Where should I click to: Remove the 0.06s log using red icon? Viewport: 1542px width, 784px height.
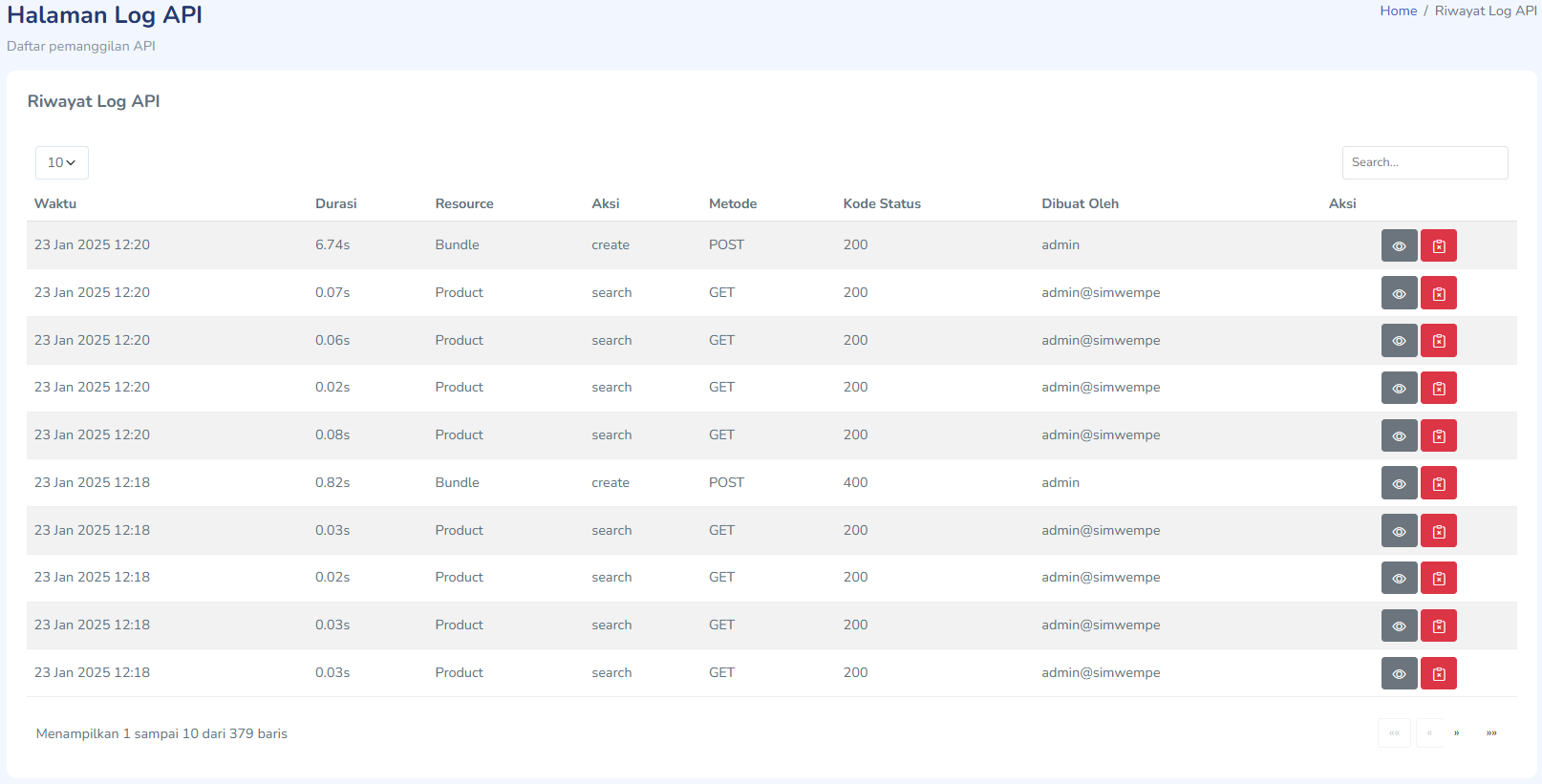click(x=1438, y=340)
